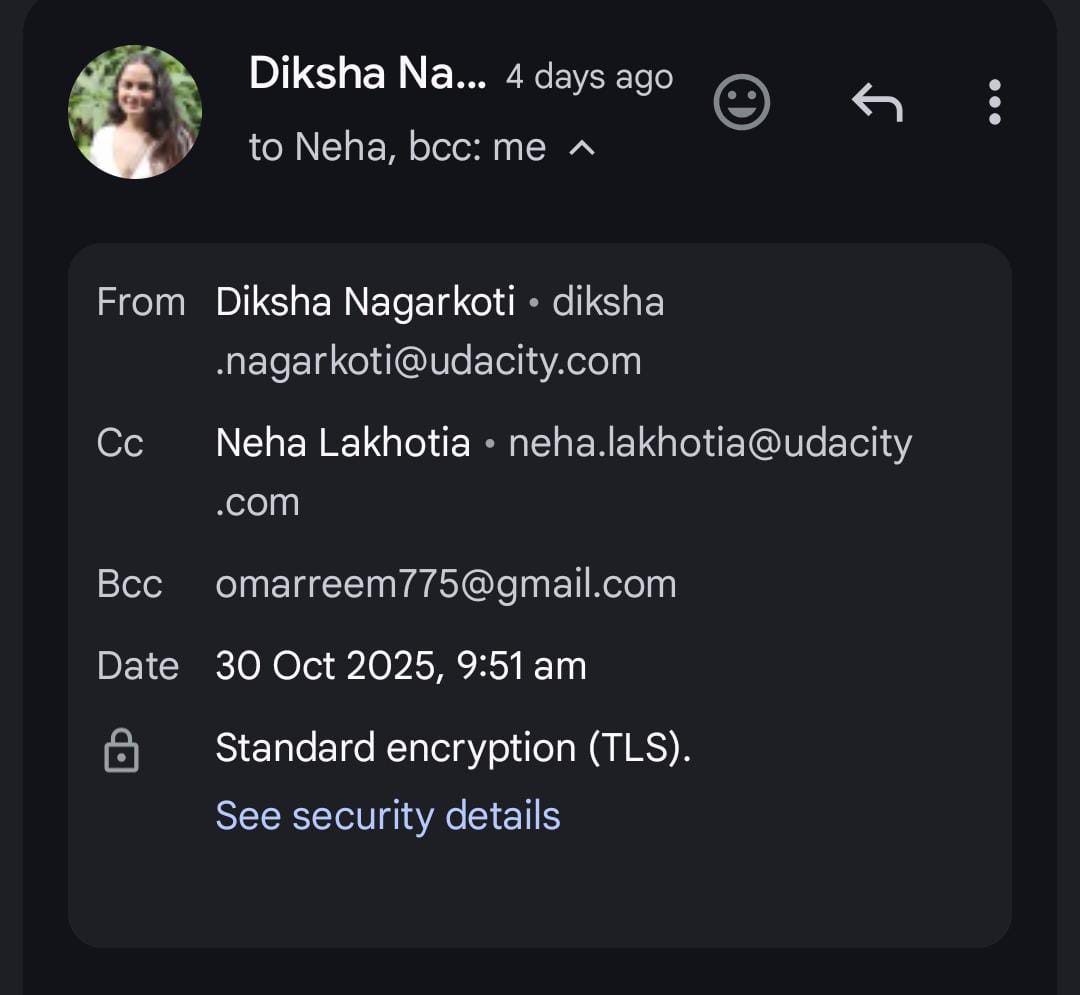Screen dimensions: 1080x995
Task: Tap the "4 days ago" timestamp
Action: point(589,77)
